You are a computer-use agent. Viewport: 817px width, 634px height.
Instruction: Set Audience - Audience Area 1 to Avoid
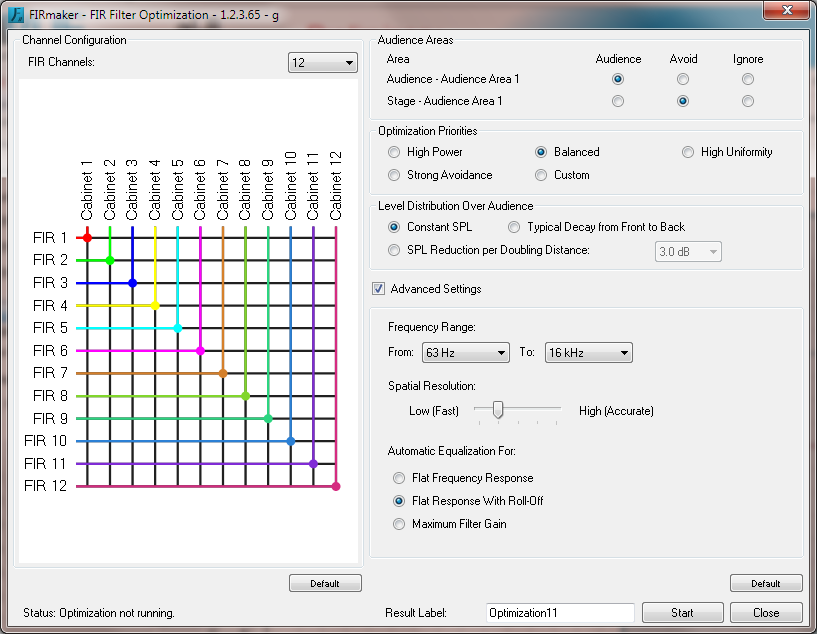[683, 79]
